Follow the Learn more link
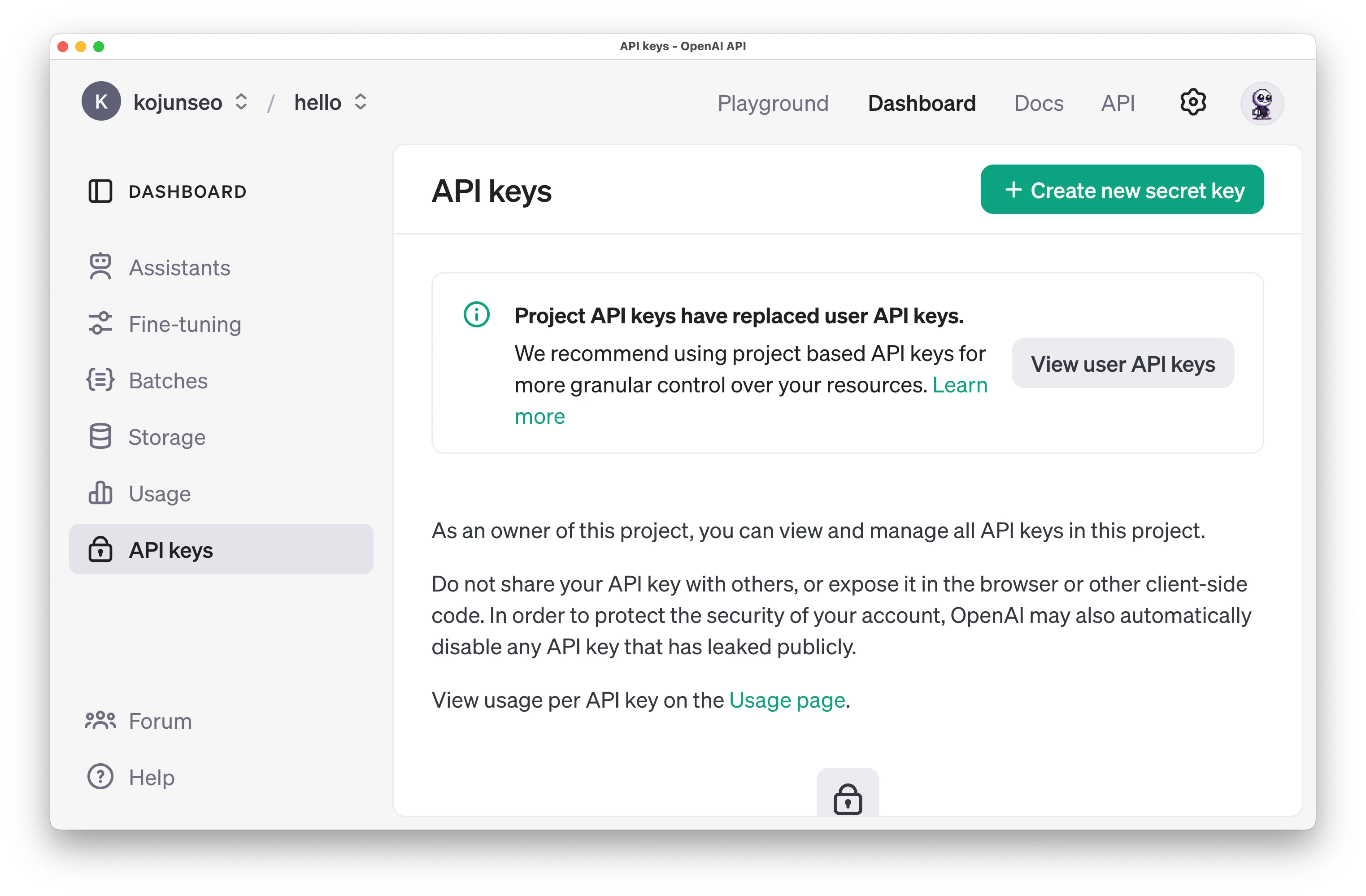 960,385
